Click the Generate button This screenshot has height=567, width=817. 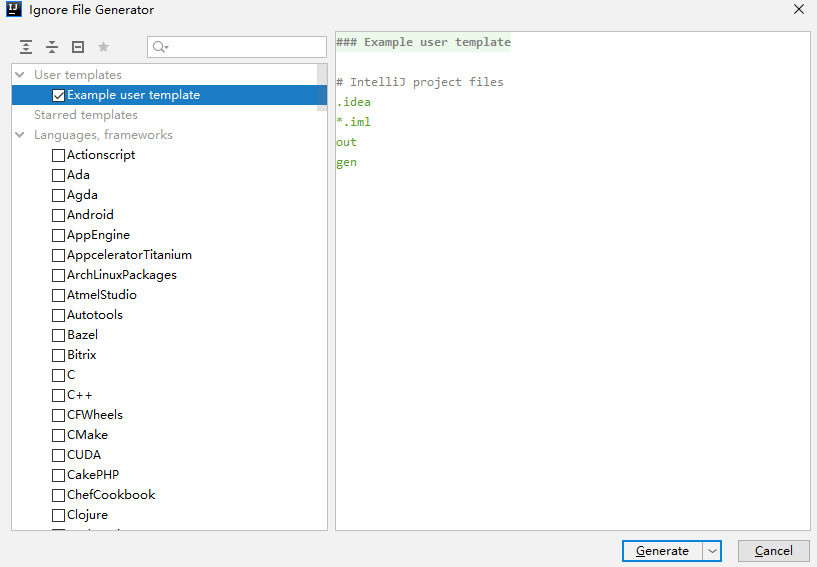point(662,551)
